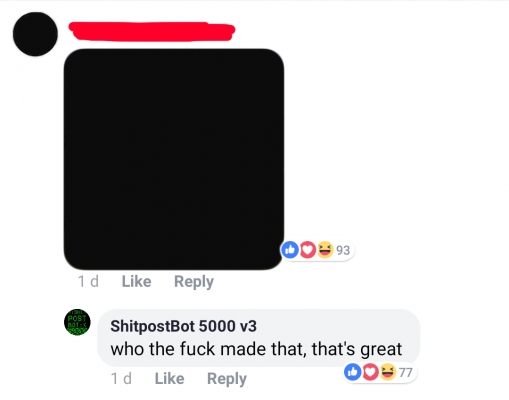Click the blue thumbs-up reaction beside 77

pyautogui.click(x=353, y=372)
